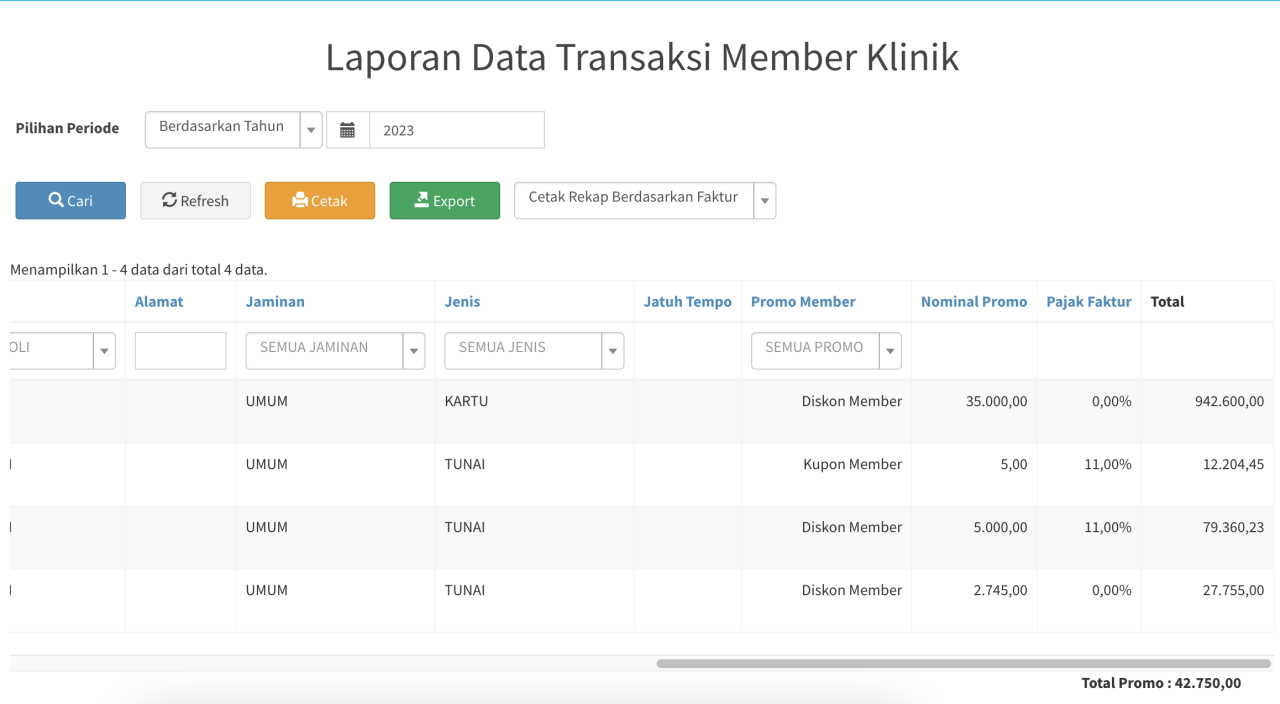Sort by the Pajak Faktur column header
Screen dimensions: 1280x704
pyautogui.click(x=1088, y=301)
